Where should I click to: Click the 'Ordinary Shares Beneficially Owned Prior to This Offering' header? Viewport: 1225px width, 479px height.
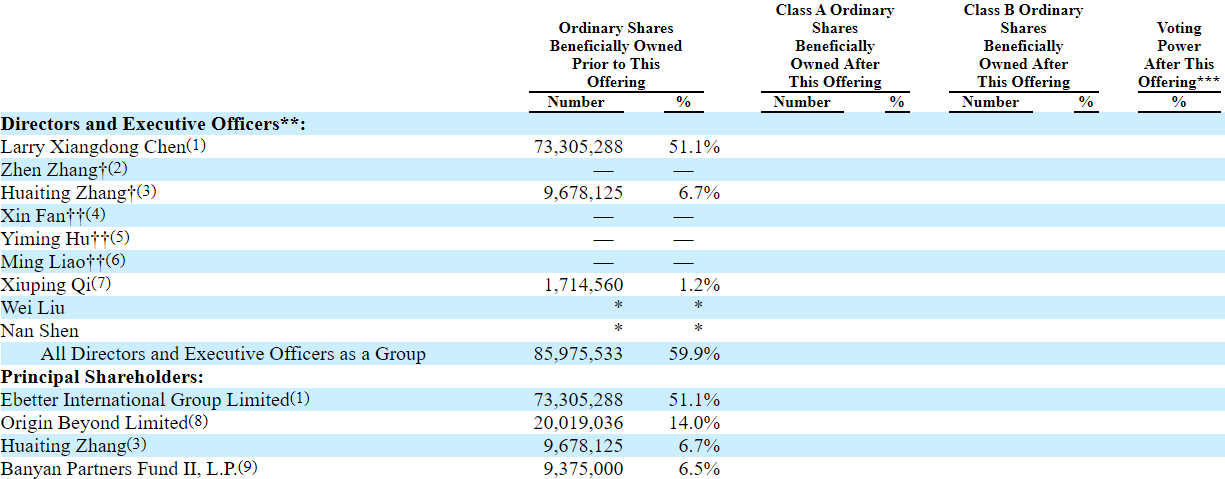(616, 55)
